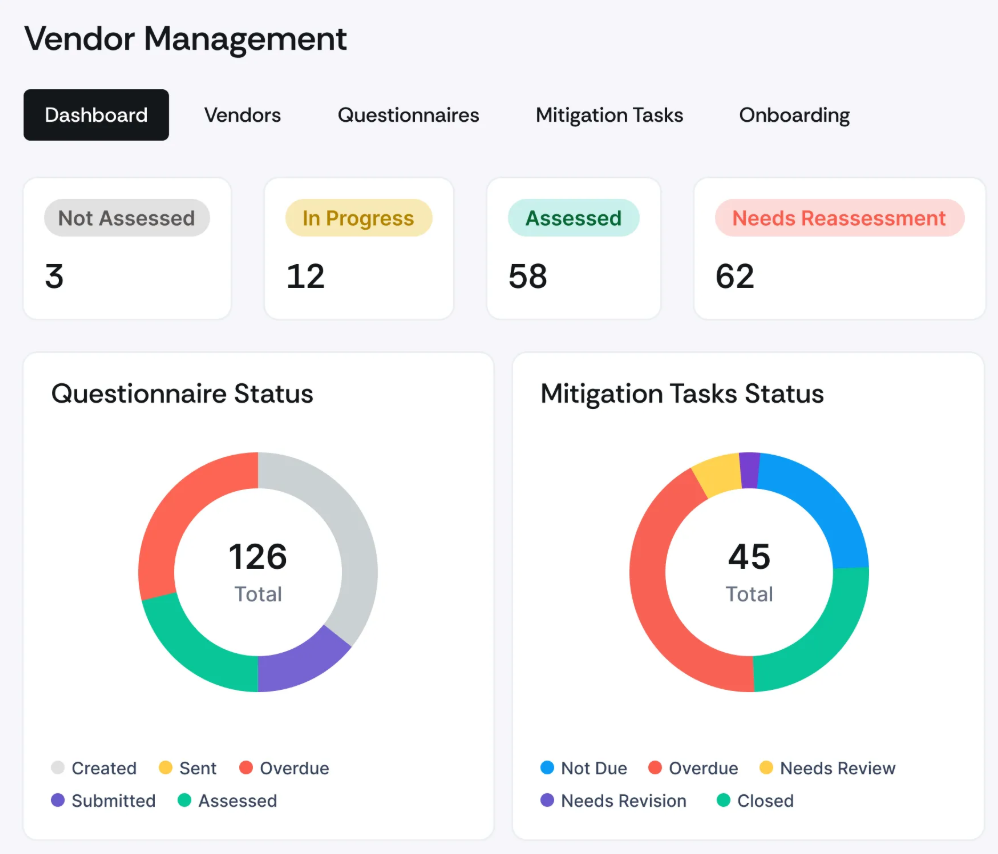This screenshot has width=998, height=854.
Task: Open the Onboarding tab
Action: point(794,115)
